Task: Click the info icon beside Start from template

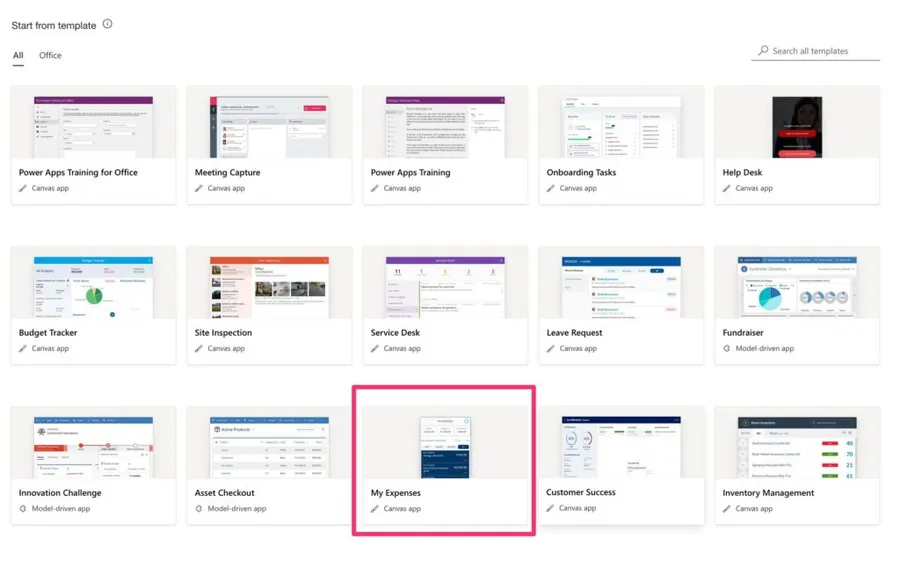Action: pos(108,24)
